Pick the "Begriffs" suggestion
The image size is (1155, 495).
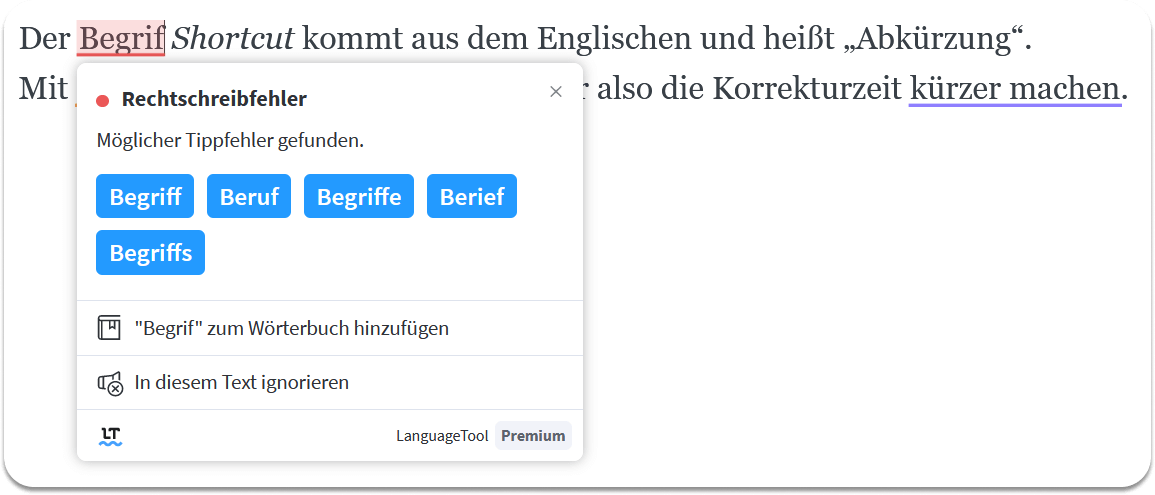tap(150, 253)
